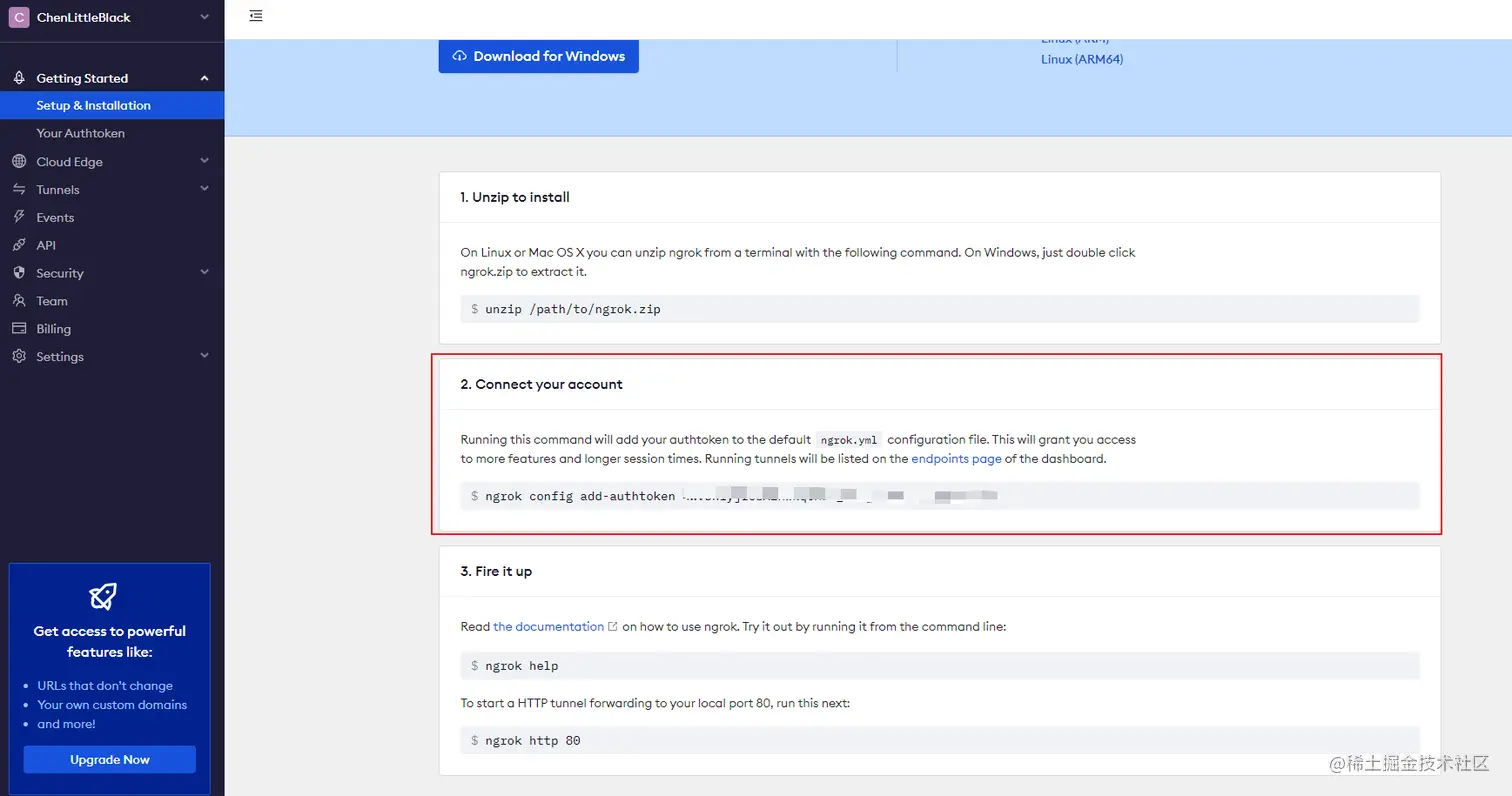
Task: Click the Billing card icon
Action: coord(18,329)
